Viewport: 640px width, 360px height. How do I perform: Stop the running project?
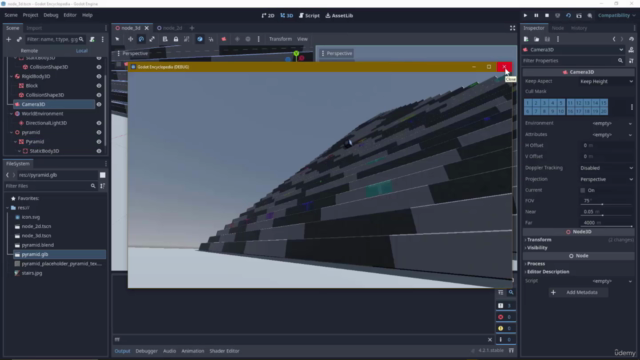click(x=547, y=16)
